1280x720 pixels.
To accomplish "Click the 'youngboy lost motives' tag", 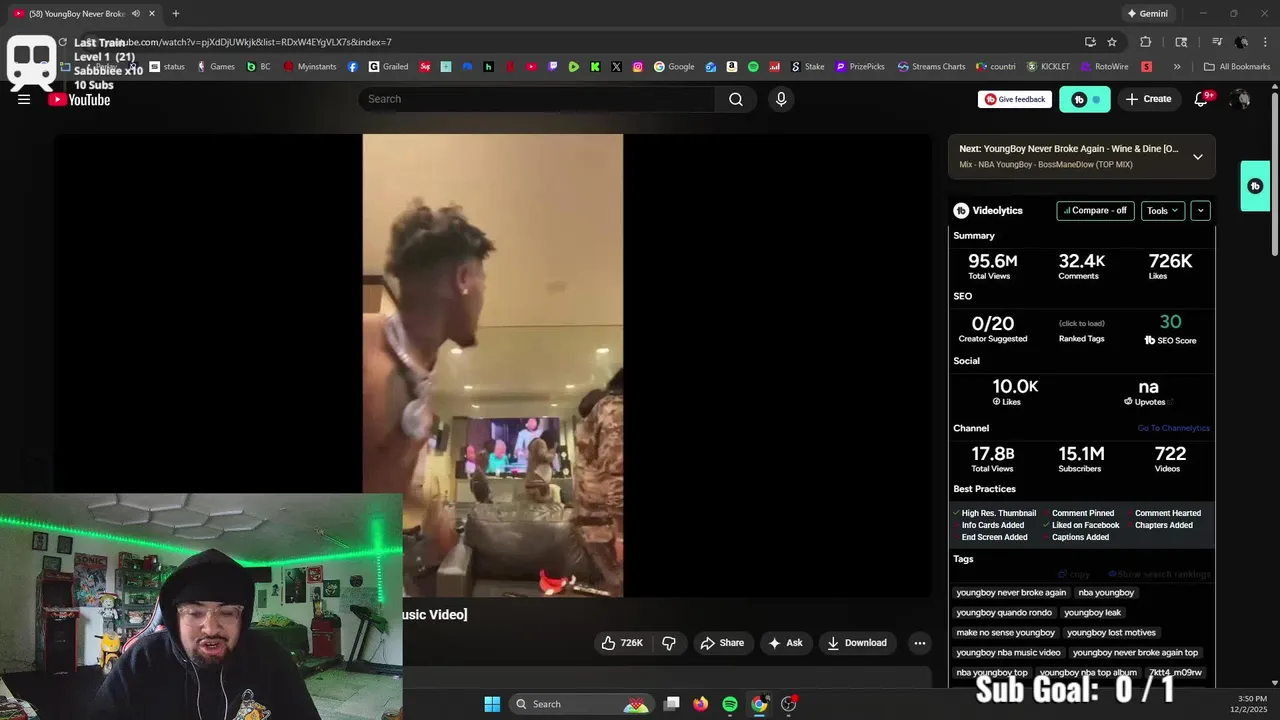I will tap(1111, 633).
